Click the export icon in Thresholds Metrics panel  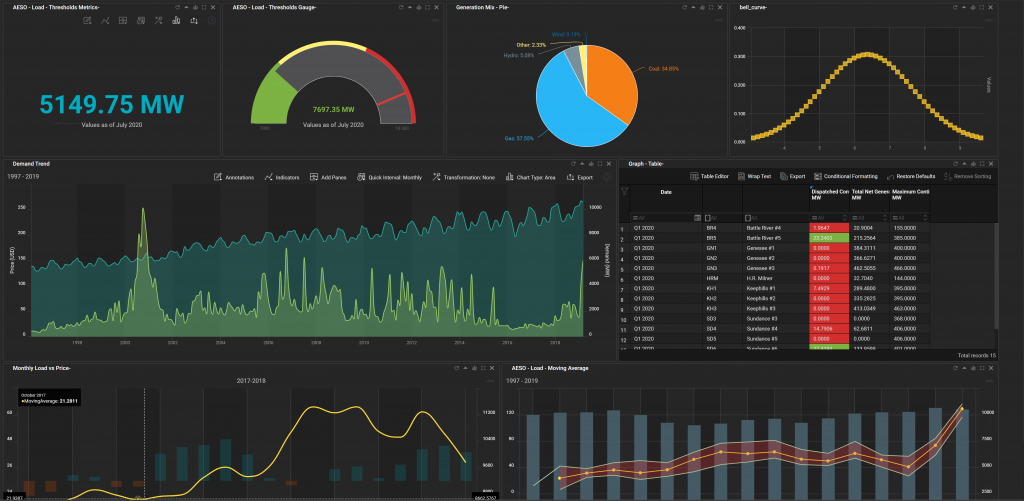(194, 21)
